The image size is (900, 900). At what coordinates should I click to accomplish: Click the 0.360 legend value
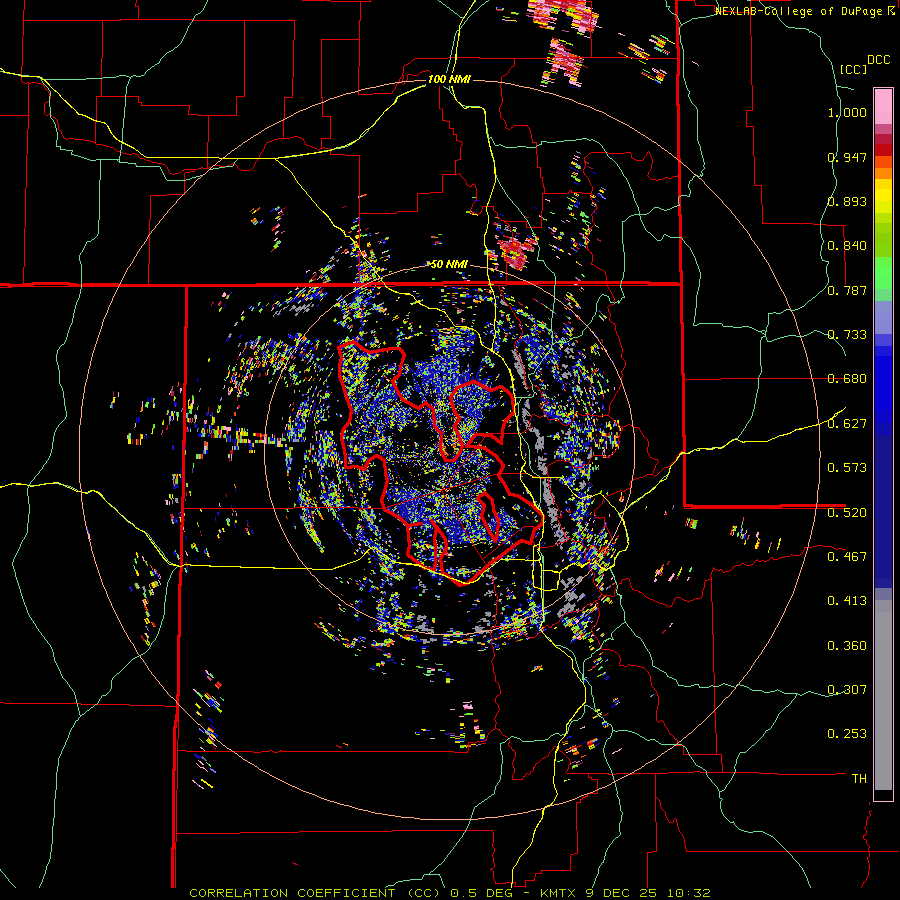point(847,645)
